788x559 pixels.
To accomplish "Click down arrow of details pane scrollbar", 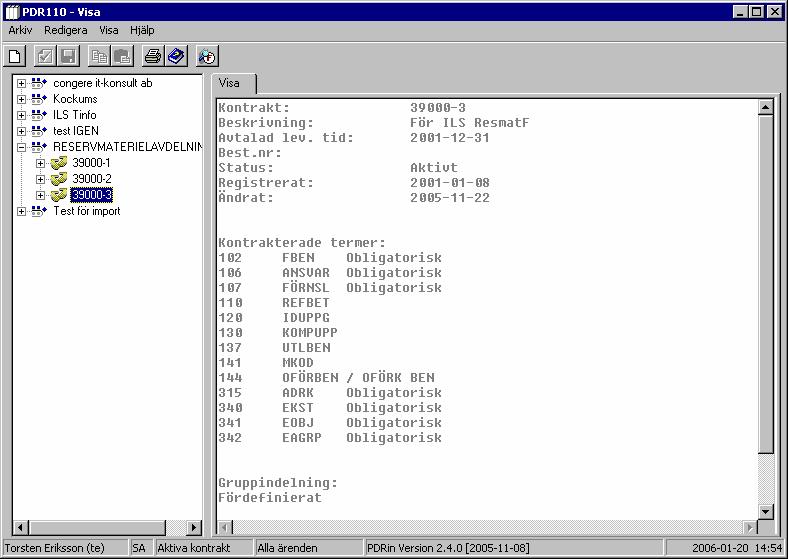I will 765,512.
